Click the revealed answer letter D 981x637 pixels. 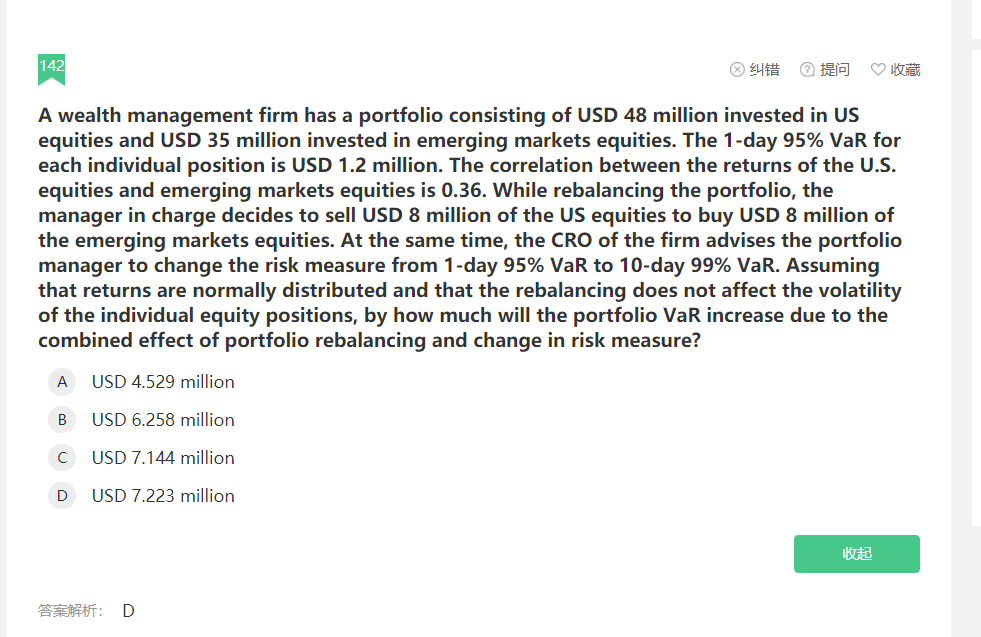pyautogui.click(x=128, y=611)
